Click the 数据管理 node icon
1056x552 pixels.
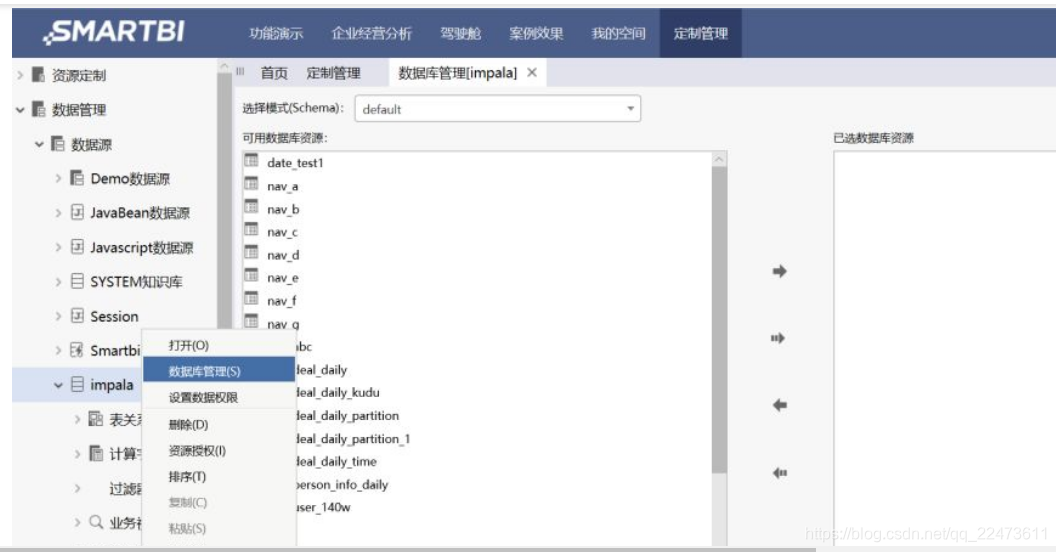tap(38, 109)
